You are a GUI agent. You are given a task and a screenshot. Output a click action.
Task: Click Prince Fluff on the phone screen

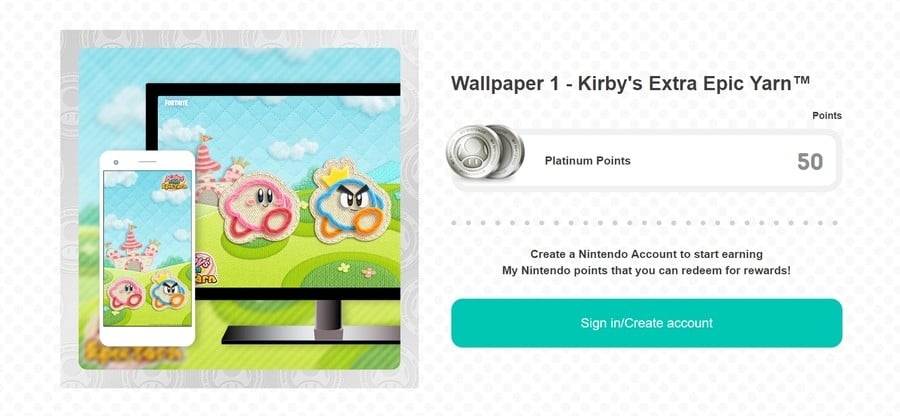tap(168, 291)
